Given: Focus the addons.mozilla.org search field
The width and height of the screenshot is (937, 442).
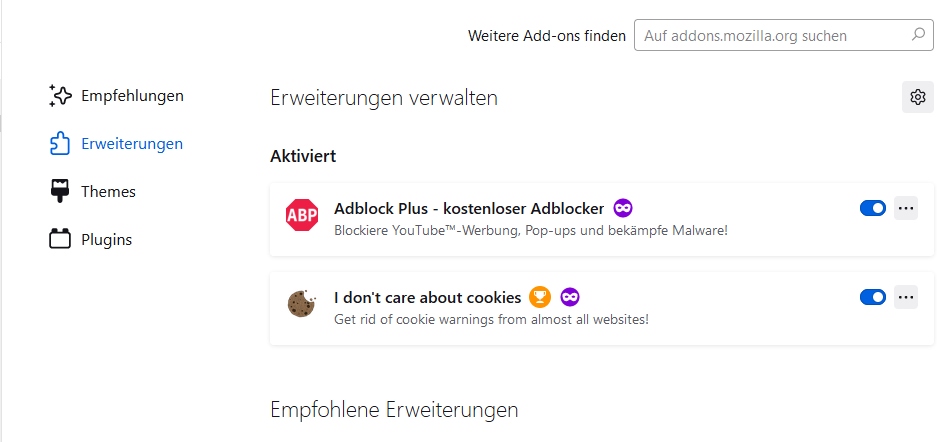Looking at the screenshot, I should [x=770, y=35].
